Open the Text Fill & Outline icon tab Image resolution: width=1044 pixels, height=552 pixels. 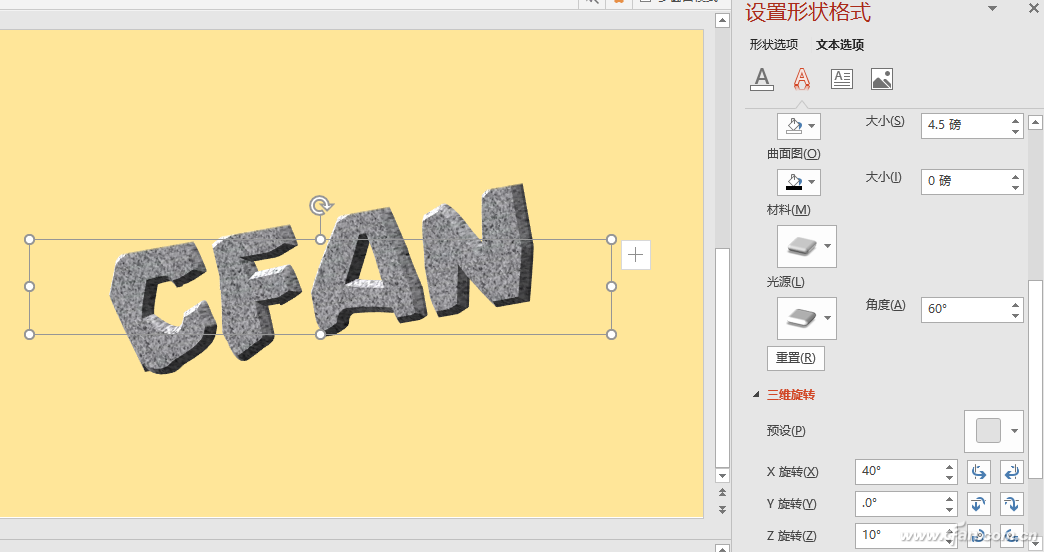(762, 79)
